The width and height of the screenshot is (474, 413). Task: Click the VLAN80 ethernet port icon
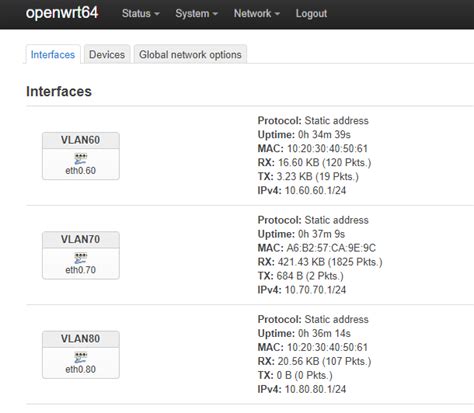[81, 357]
